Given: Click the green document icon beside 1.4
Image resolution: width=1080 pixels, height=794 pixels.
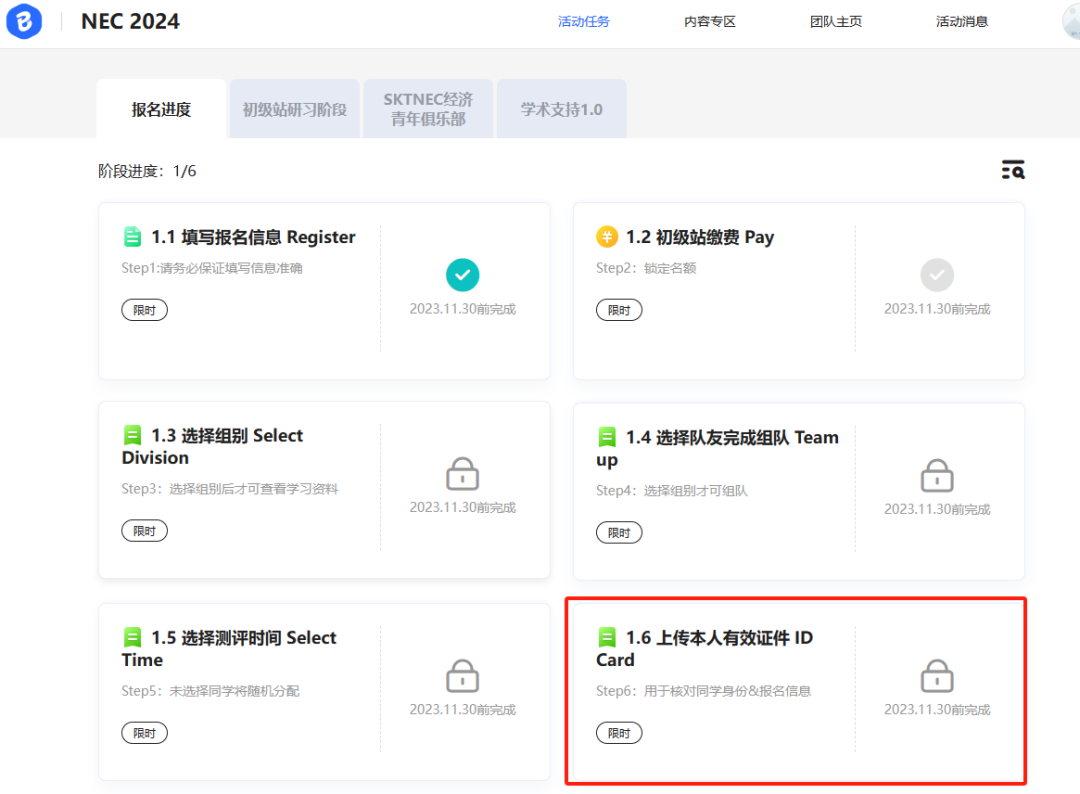Looking at the screenshot, I should [607, 437].
